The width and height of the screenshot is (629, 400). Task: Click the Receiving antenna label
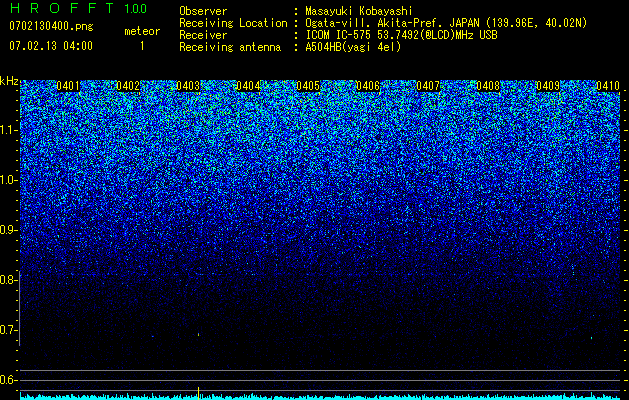[230, 47]
